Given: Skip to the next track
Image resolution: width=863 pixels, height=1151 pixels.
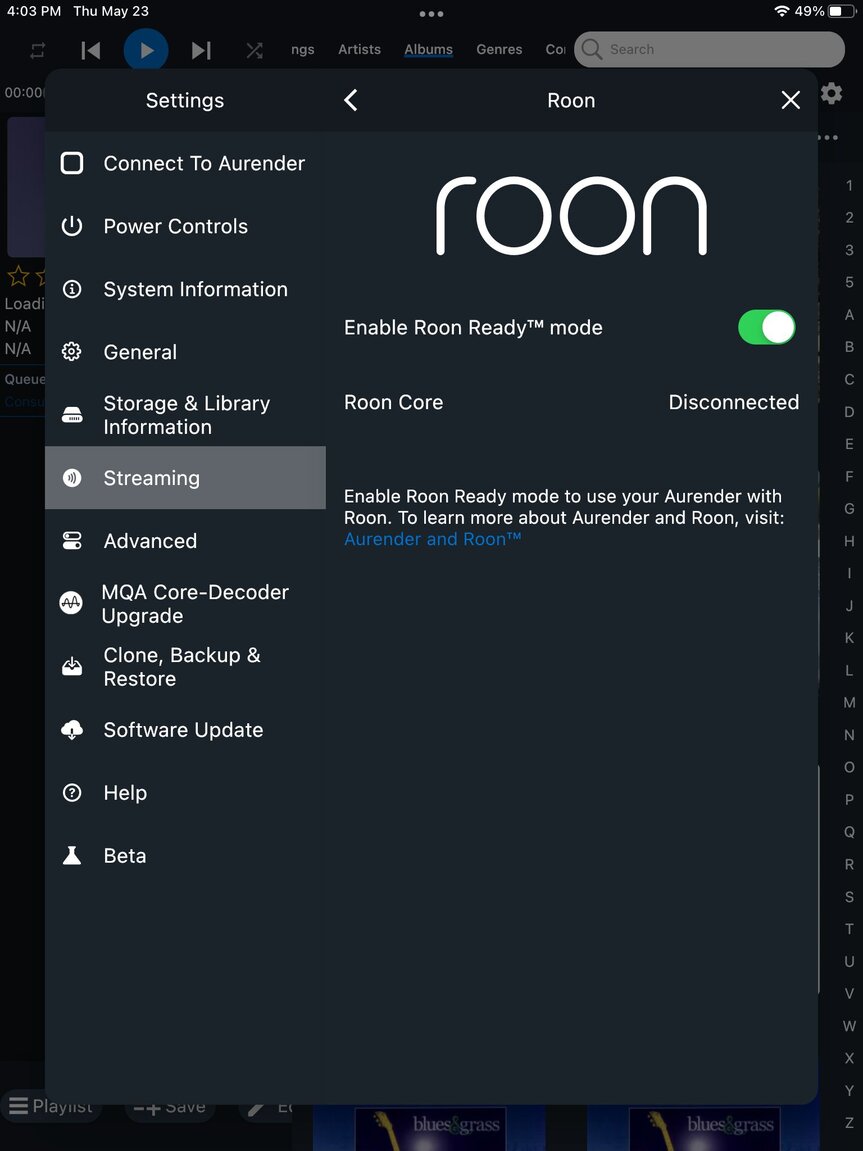Looking at the screenshot, I should pos(201,49).
